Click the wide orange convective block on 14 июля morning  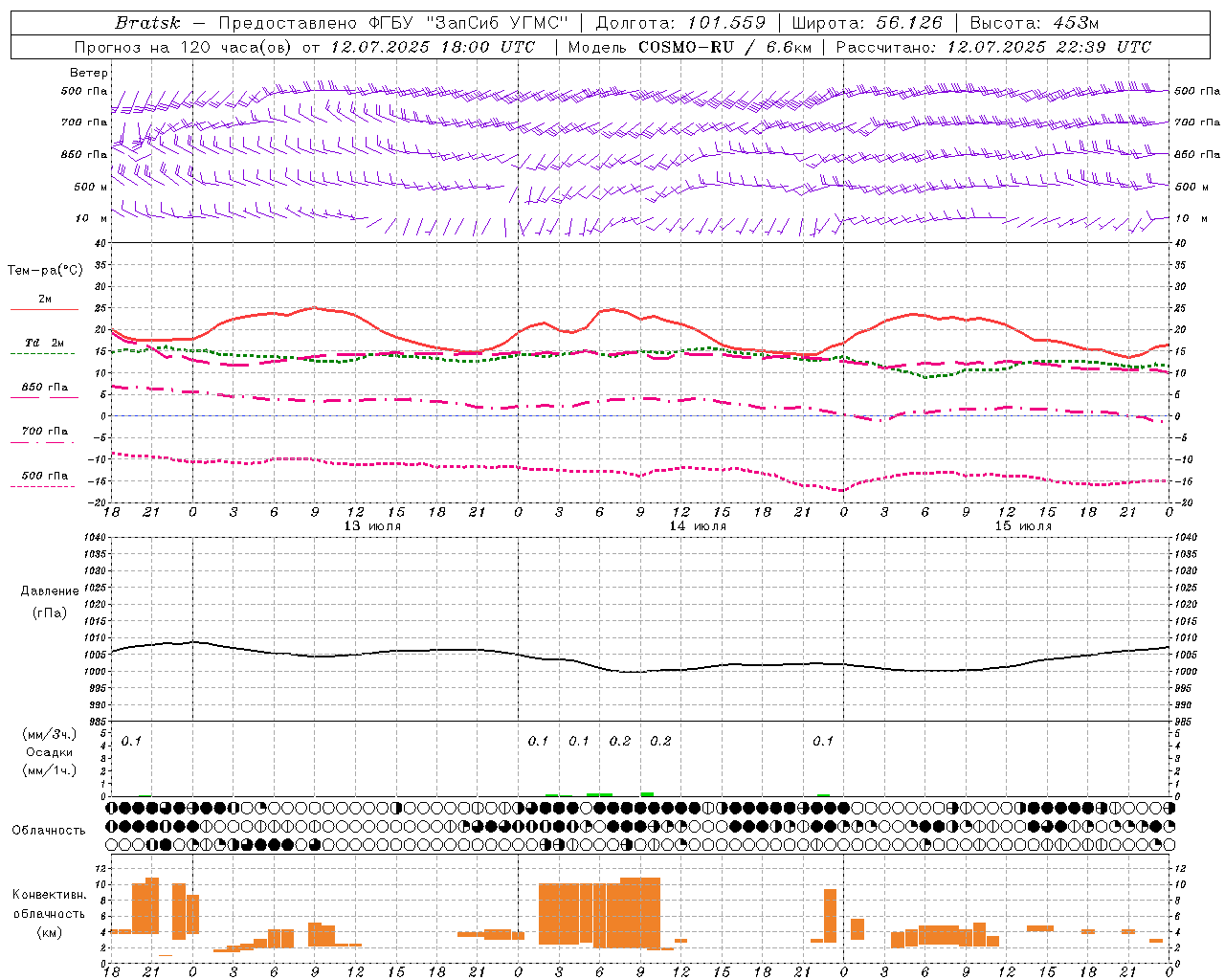coord(600,914)
